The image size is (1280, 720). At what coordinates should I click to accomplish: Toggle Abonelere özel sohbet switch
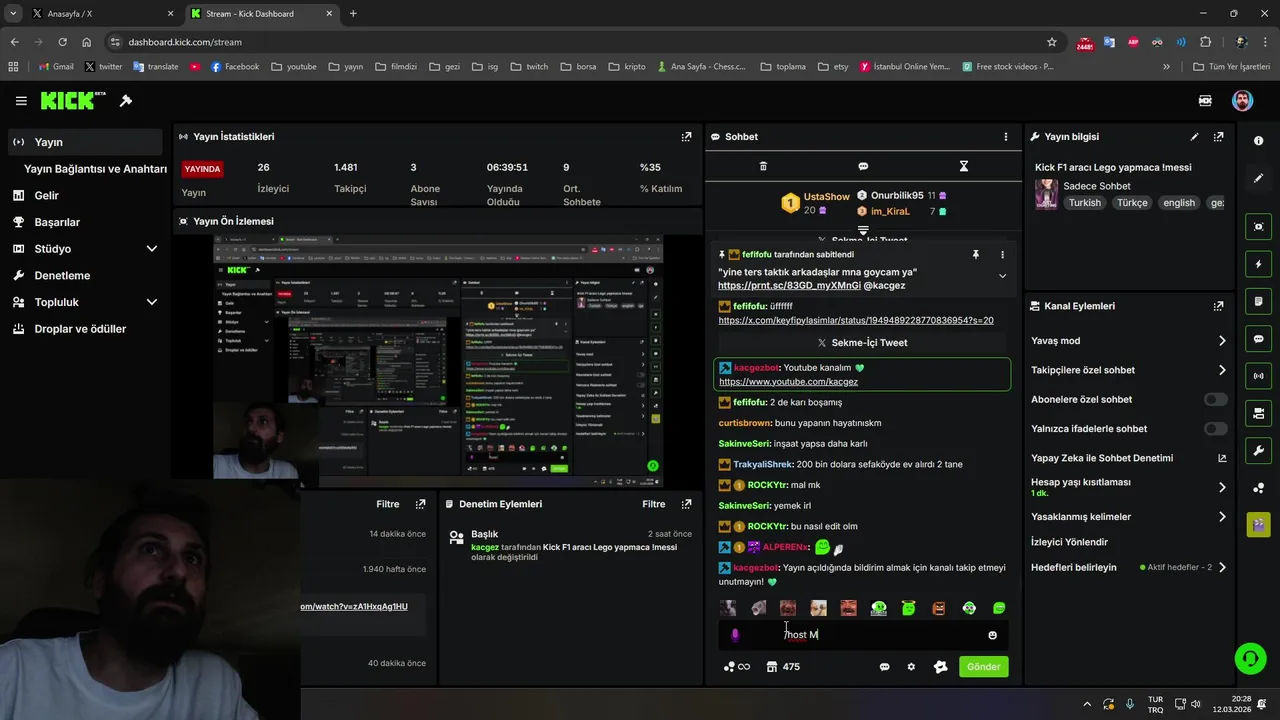coord(1215,399)
